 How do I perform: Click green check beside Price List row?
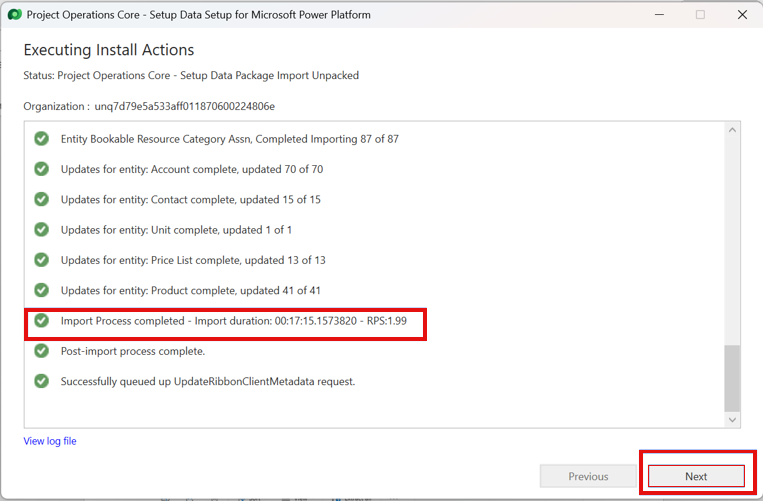pos(41,260)
